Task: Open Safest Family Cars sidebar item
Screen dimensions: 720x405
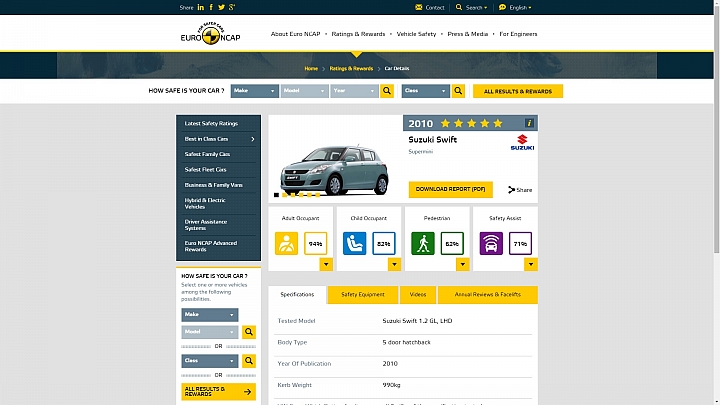Action: tap(218, 154)
